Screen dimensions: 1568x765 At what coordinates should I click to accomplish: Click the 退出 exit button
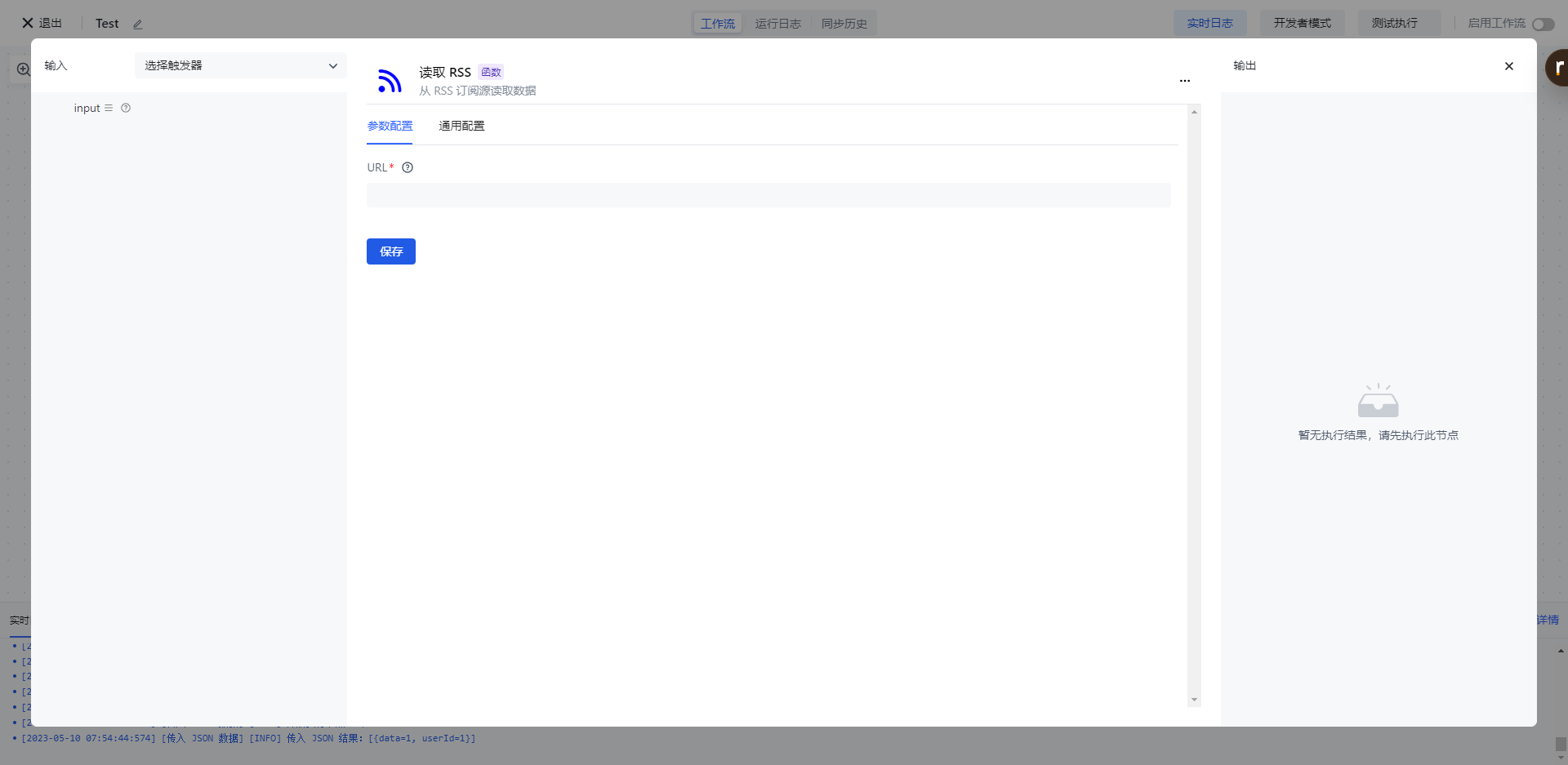pyautogui.click(x=42, y=23)
